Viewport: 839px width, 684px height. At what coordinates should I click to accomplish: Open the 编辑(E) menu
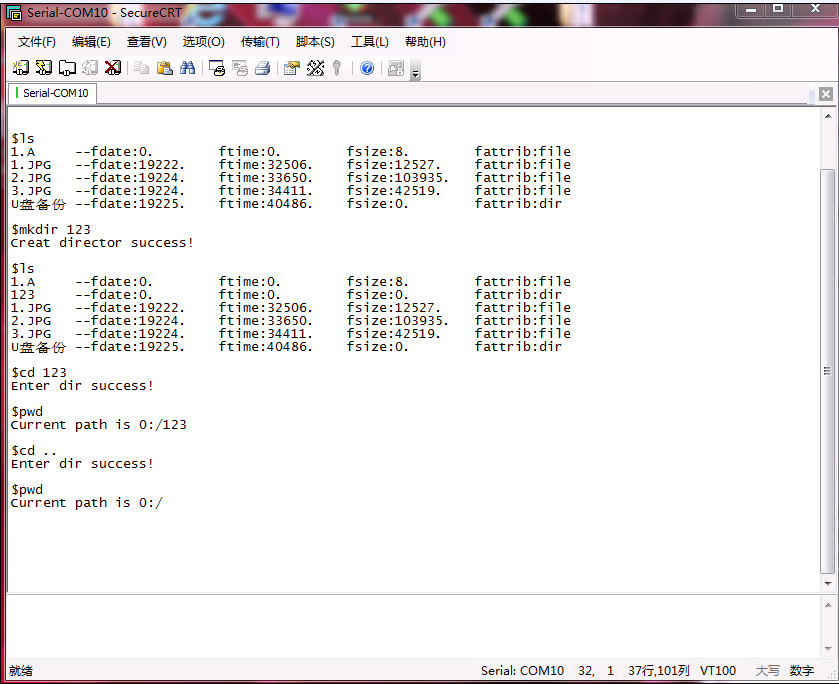pyautogui.click(x=91, y=42)
